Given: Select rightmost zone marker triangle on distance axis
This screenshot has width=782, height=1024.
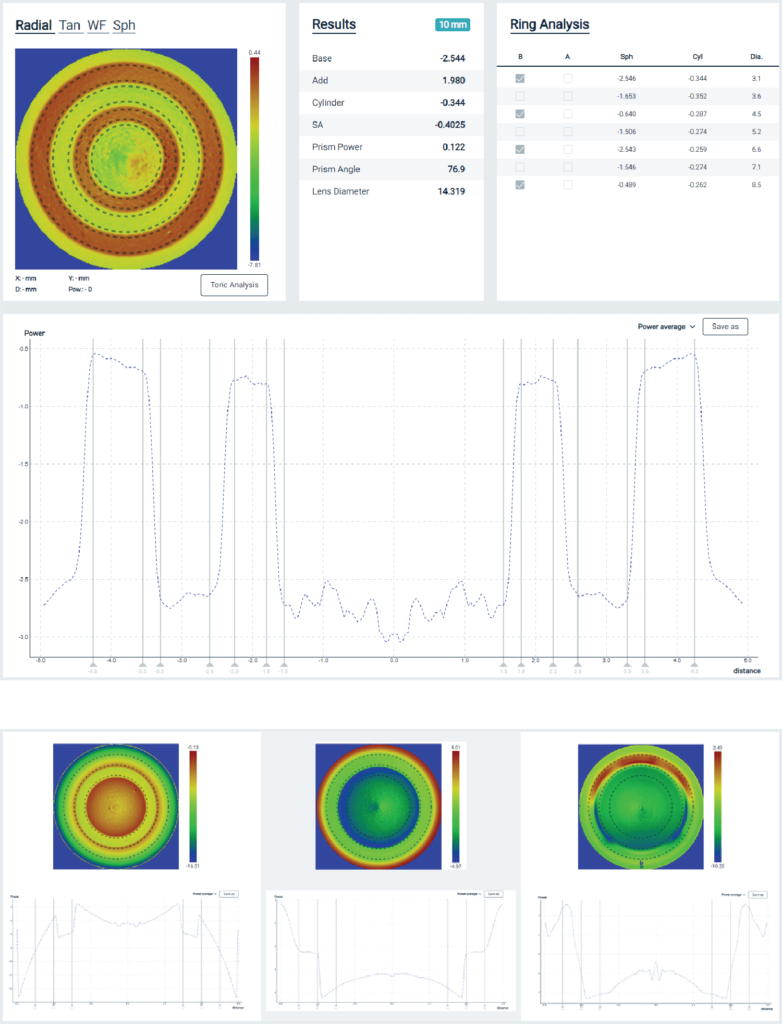Looking at the screenshot, I should point(694,663).
